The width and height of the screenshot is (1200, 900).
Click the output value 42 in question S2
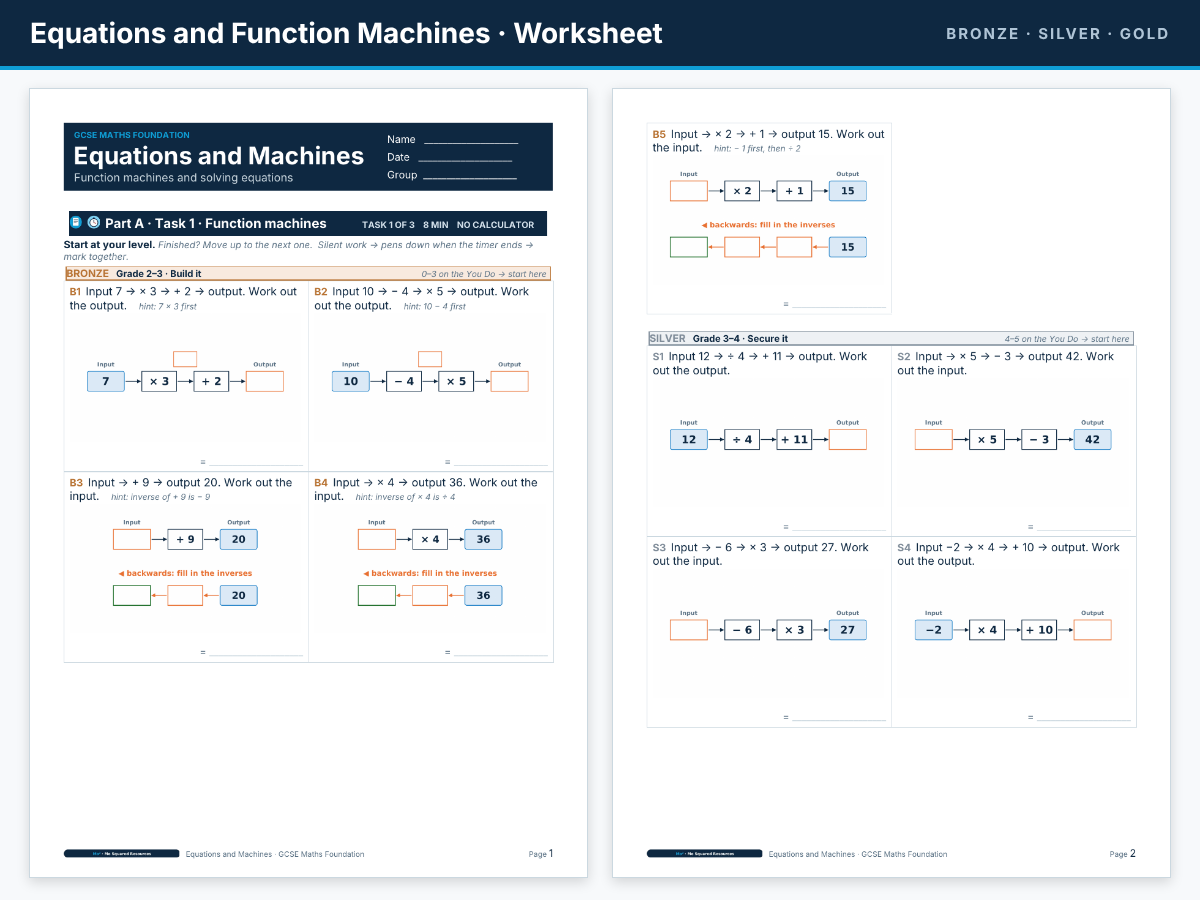(x=1093, y=439)
